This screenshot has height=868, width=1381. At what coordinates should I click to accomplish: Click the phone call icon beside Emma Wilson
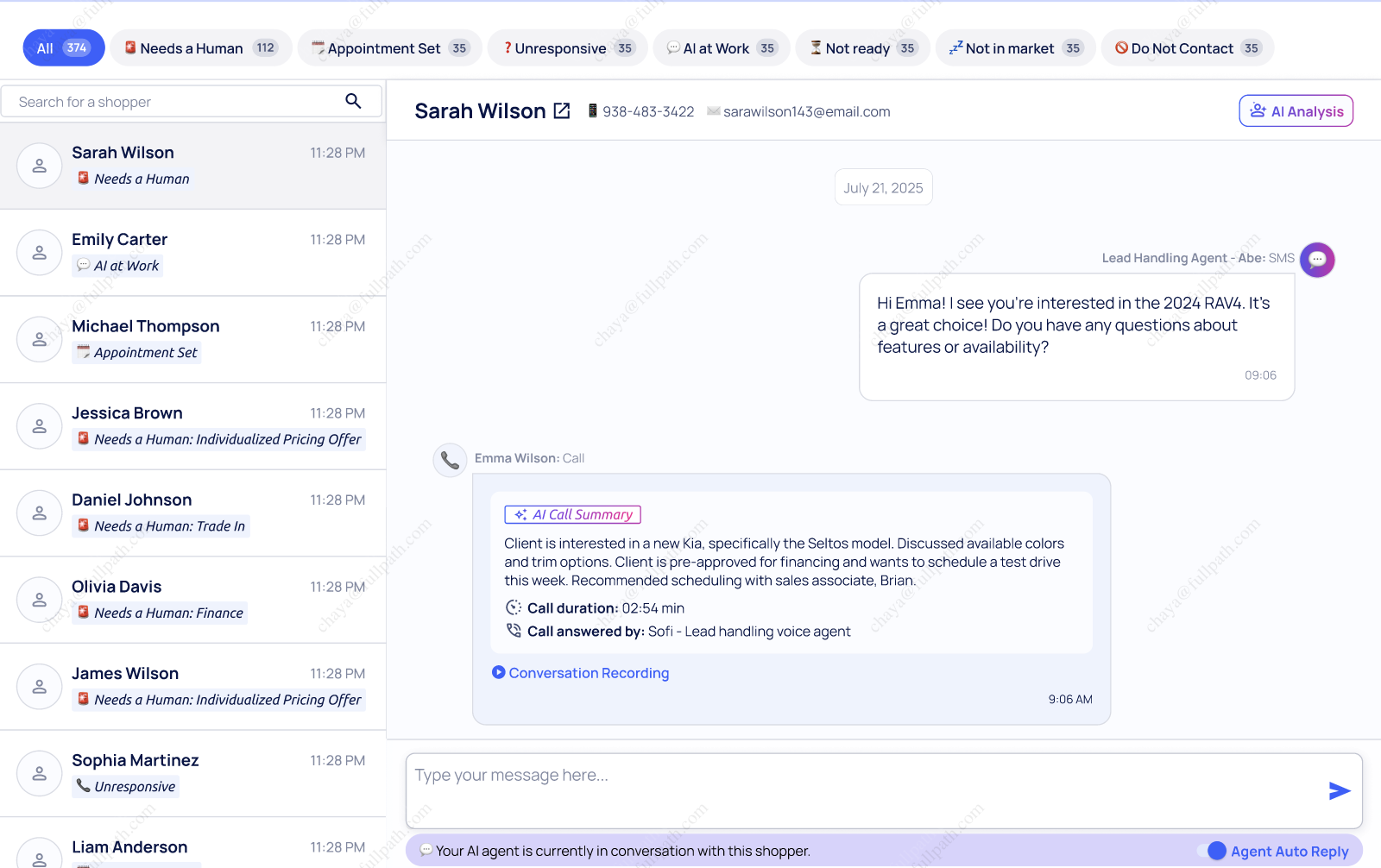coord(450,460)
